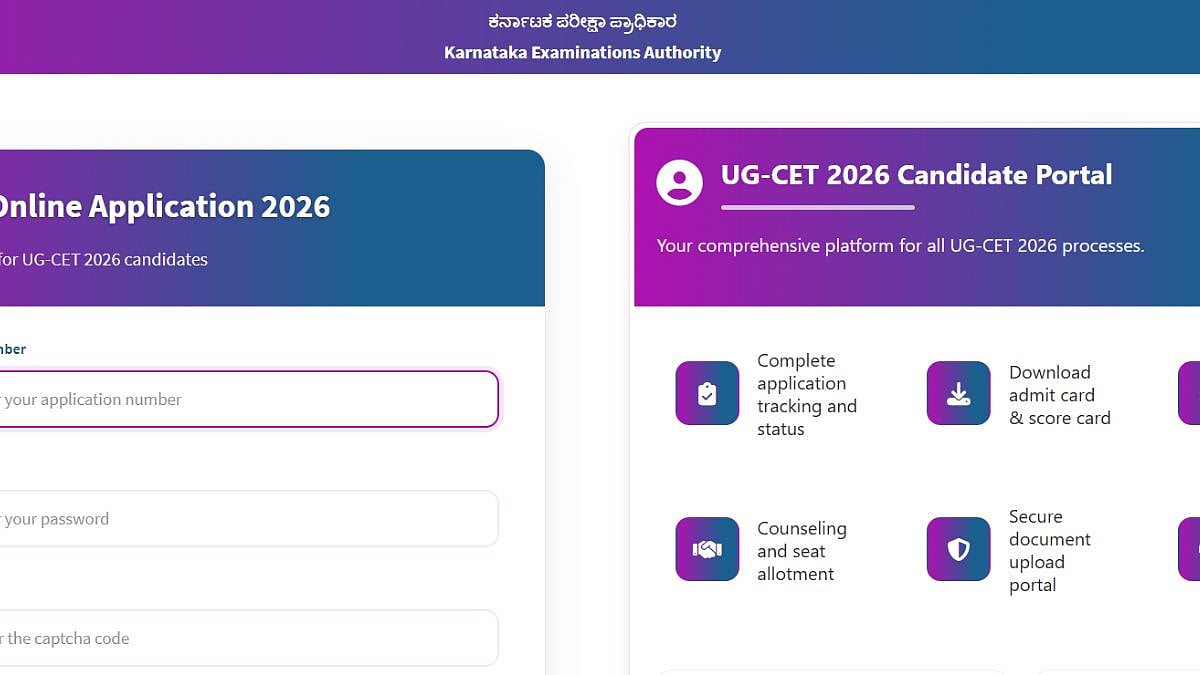Viewport: 1200px width, 675px height.
Task: Click the download admit card icon
Action: coord(957,393)
